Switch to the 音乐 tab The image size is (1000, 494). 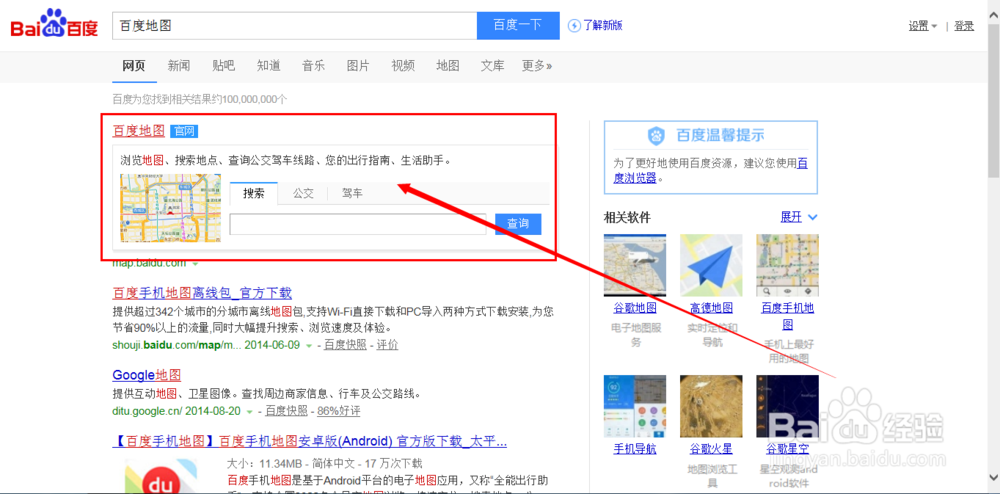[x=313, y=65]
